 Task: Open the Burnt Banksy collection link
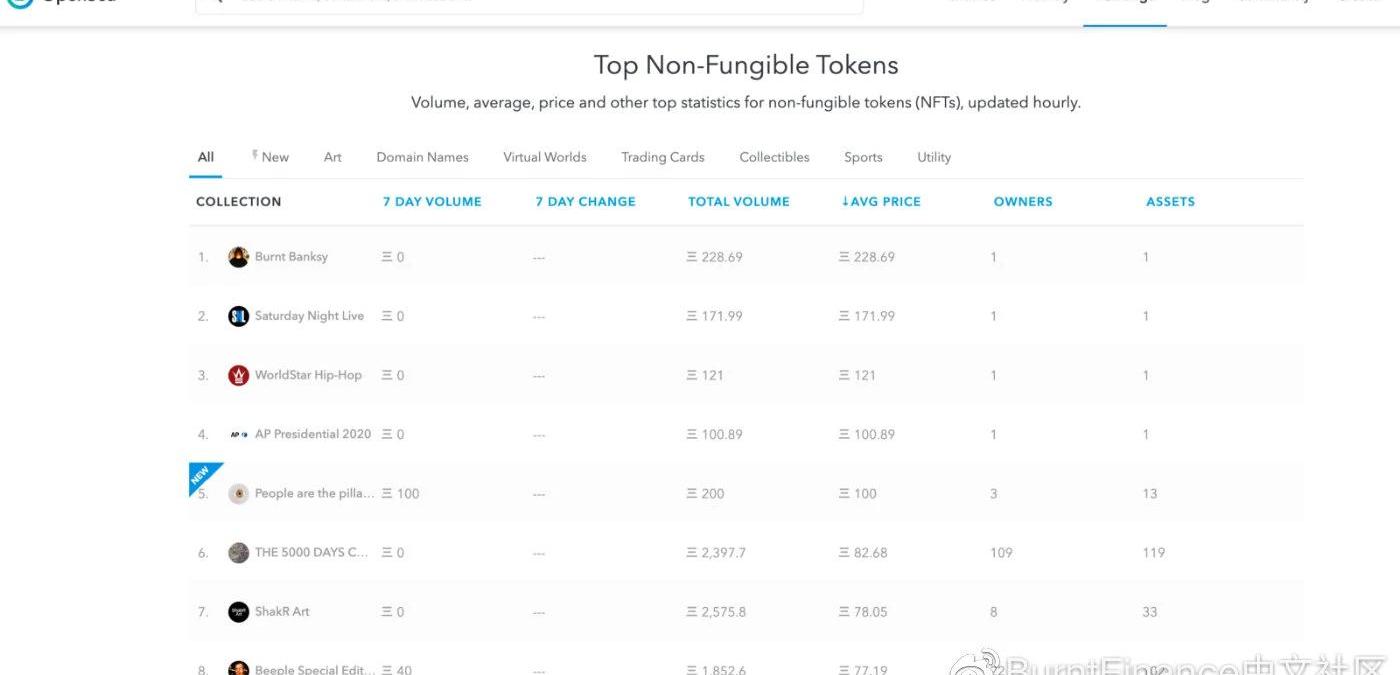(x=291, y=257)
